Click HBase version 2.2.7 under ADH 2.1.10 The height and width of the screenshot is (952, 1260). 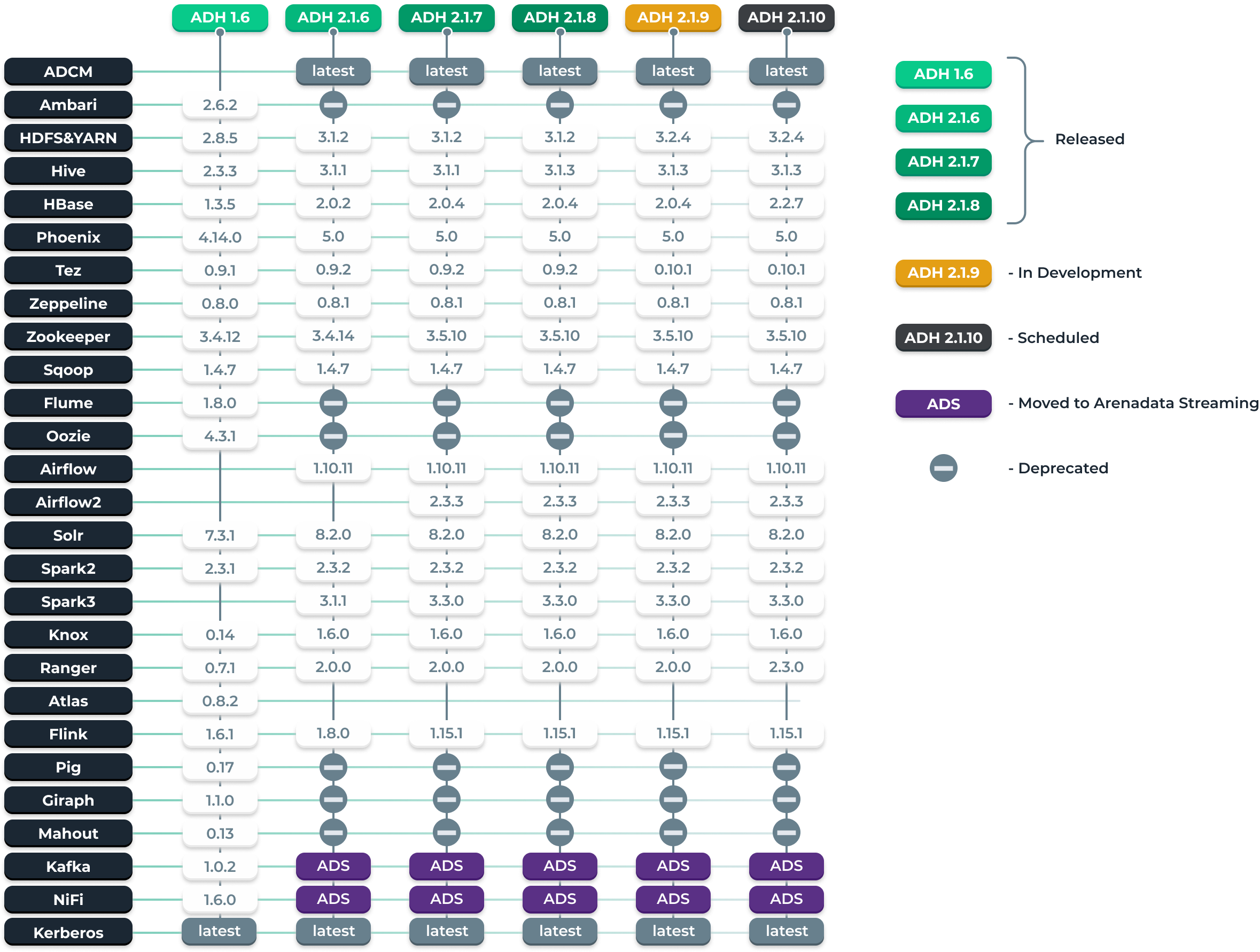786,203
